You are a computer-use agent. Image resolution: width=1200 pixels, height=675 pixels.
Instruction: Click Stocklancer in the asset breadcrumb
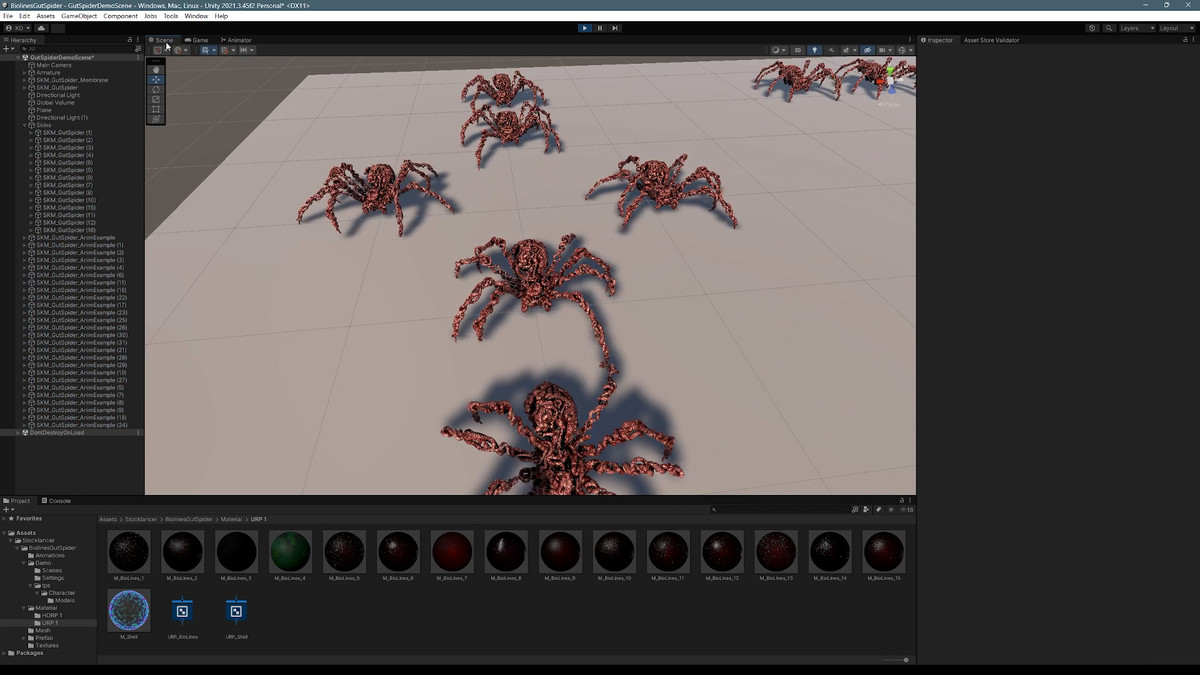pyautogui.click(x=141, y=519)
